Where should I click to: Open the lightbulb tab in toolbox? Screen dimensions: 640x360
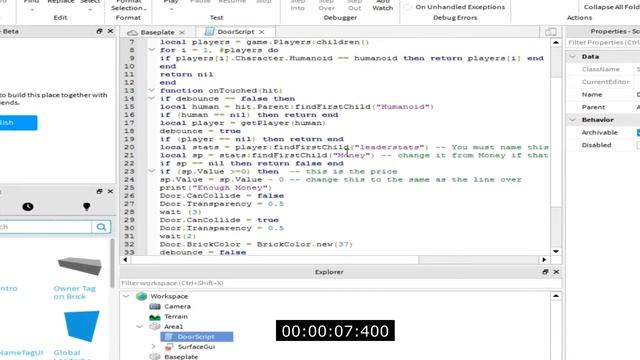(x=87, y=207)
